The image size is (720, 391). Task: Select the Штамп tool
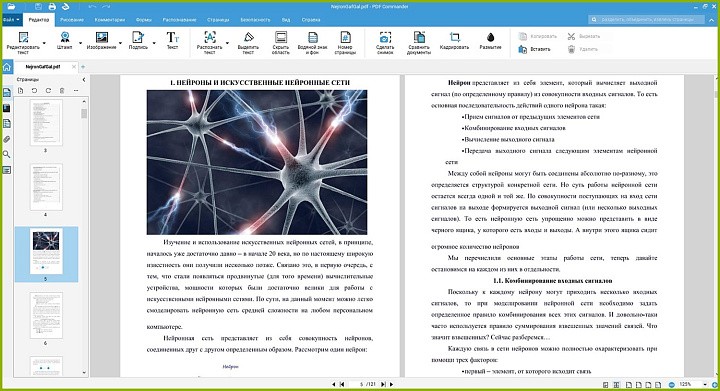click(65, 40)
